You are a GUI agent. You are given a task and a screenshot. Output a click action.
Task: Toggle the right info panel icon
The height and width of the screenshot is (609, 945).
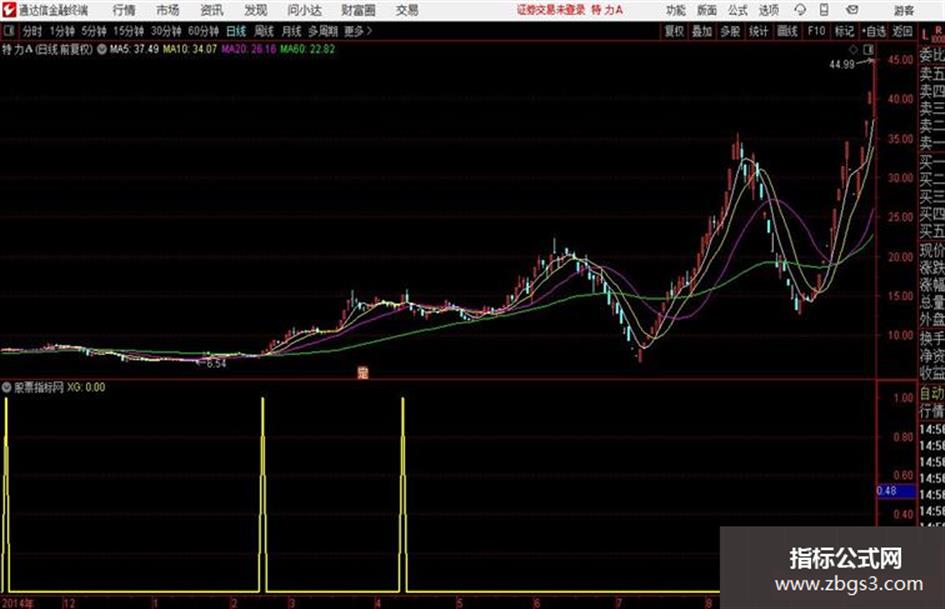pyautogui.click(x=868, y=49)
